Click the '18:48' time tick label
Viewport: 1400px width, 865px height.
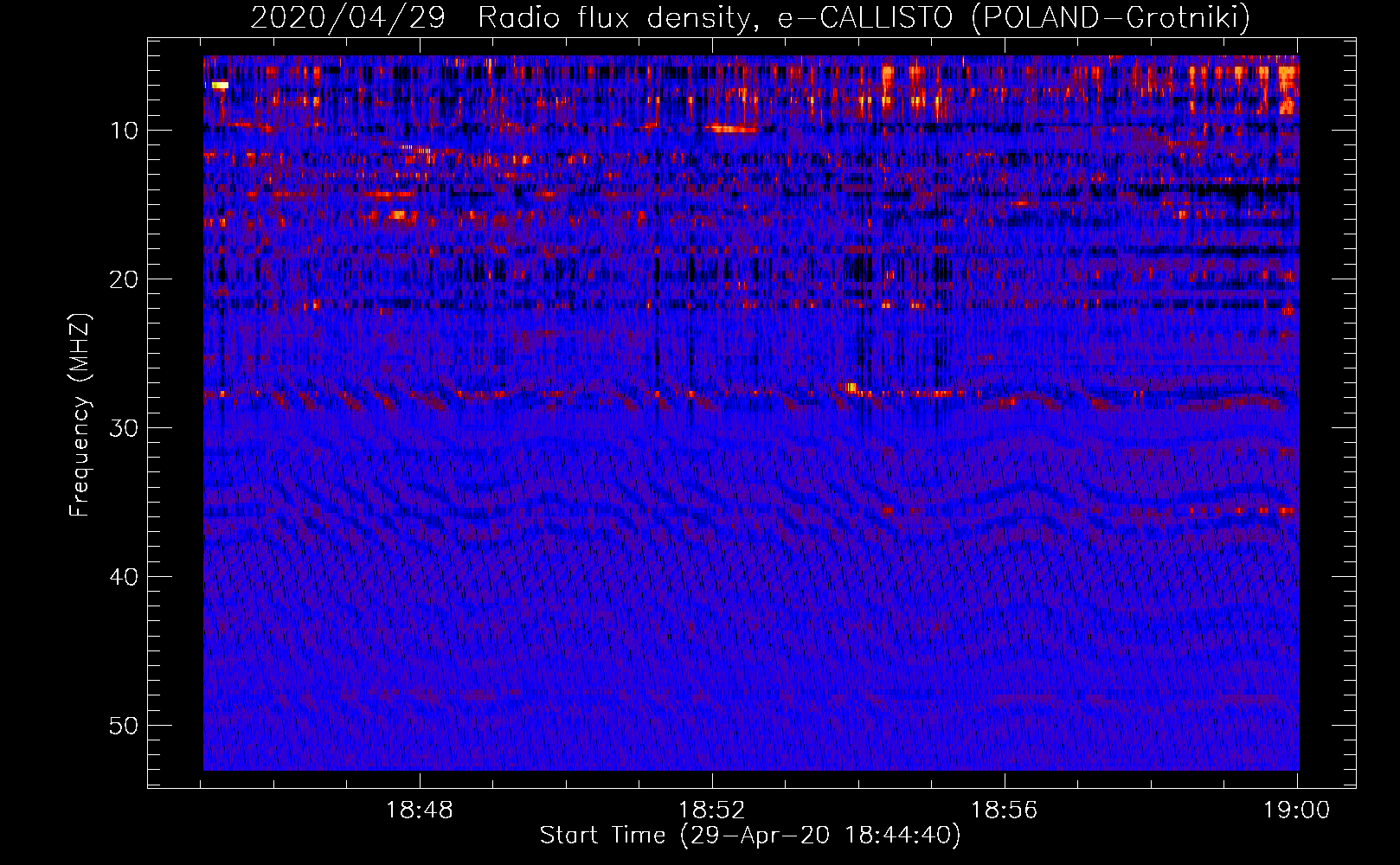[x=420, y=811]
